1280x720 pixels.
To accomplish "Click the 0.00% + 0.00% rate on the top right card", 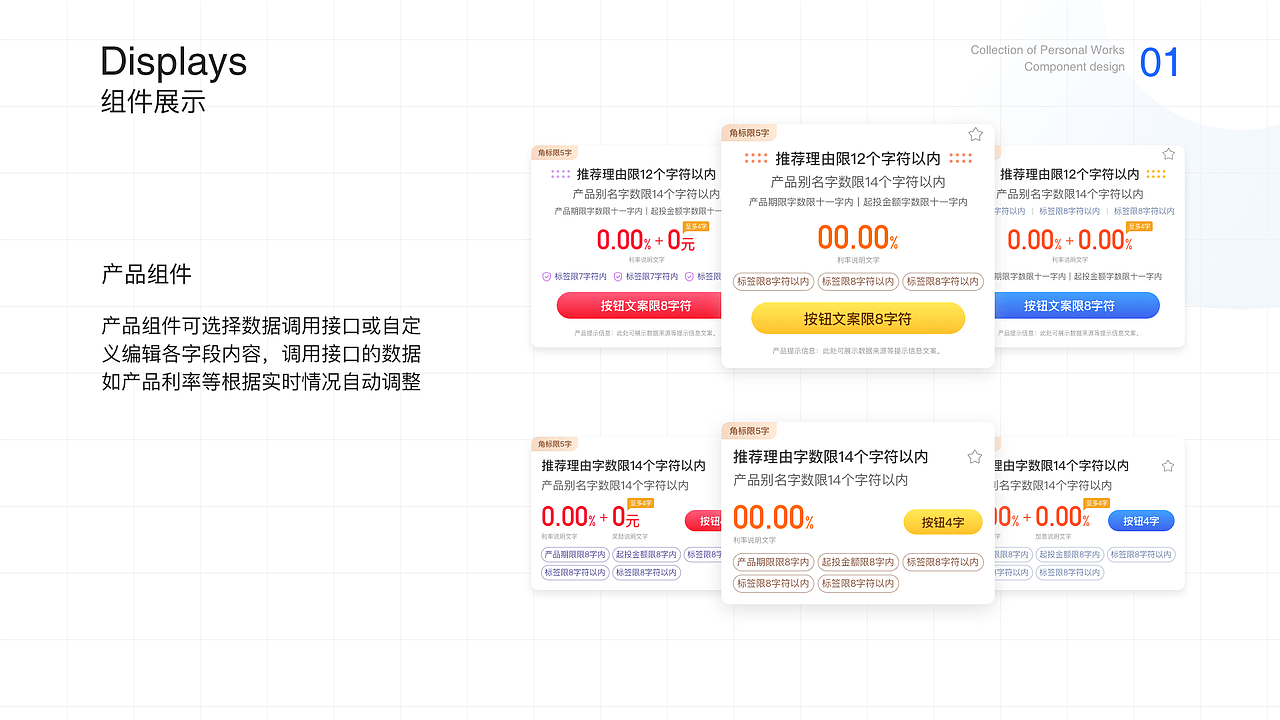I will [x=1070, y=240].
